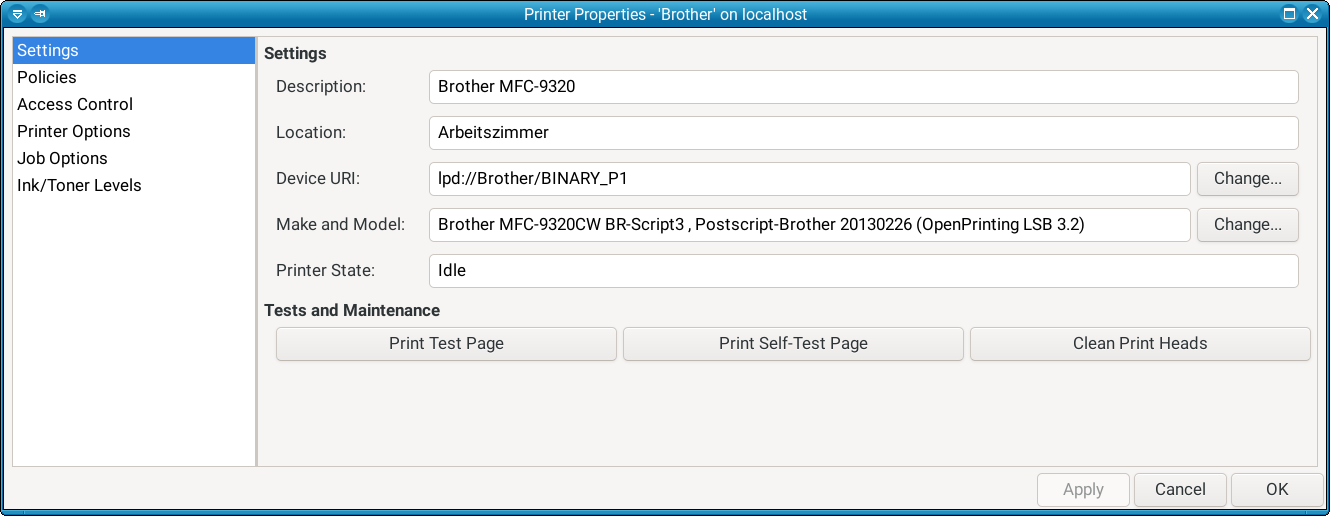Run Clean Print Heads
Screen dimensions: 1330x516
coord(1140,343)
